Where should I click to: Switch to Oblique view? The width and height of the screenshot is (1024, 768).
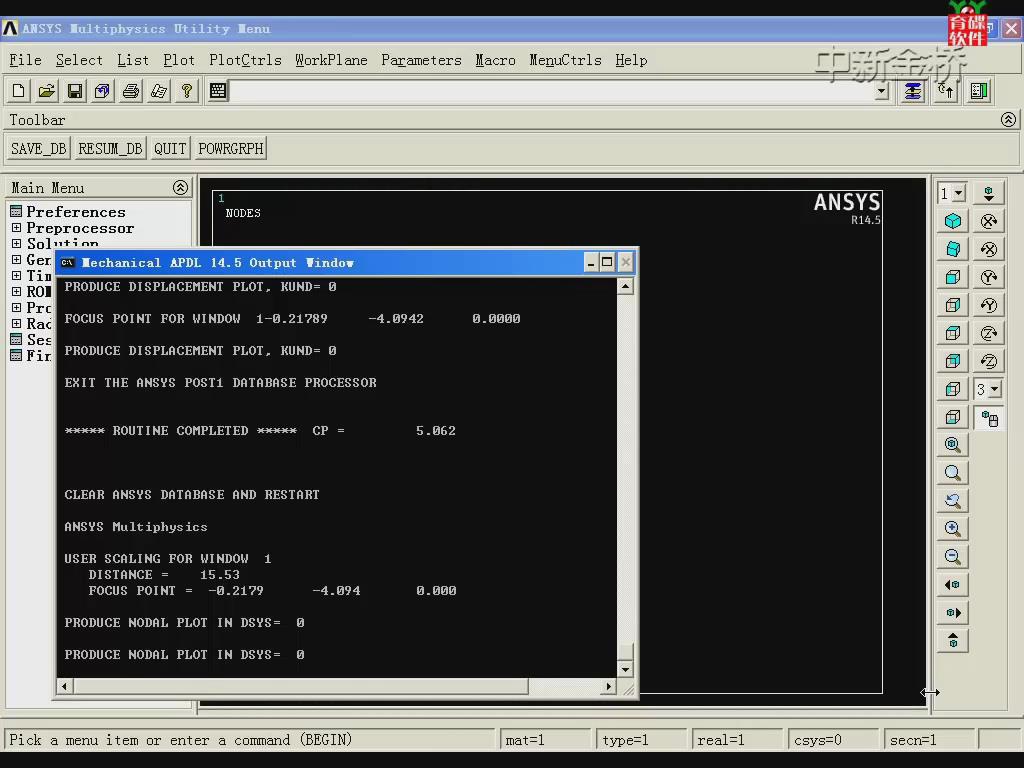click(x=953, y=249)
